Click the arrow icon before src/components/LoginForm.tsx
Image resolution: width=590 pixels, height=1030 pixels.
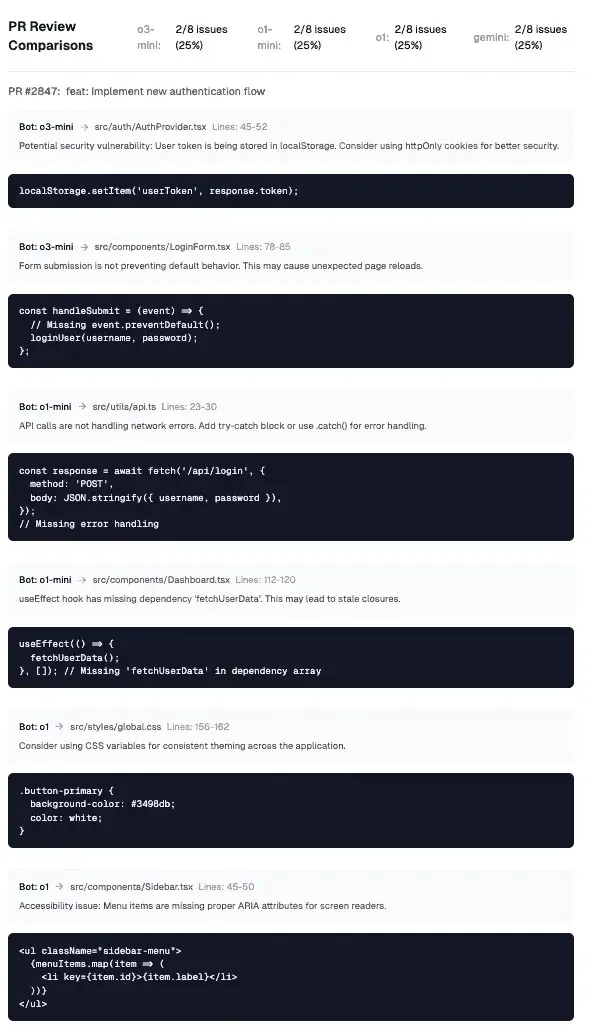84,247
